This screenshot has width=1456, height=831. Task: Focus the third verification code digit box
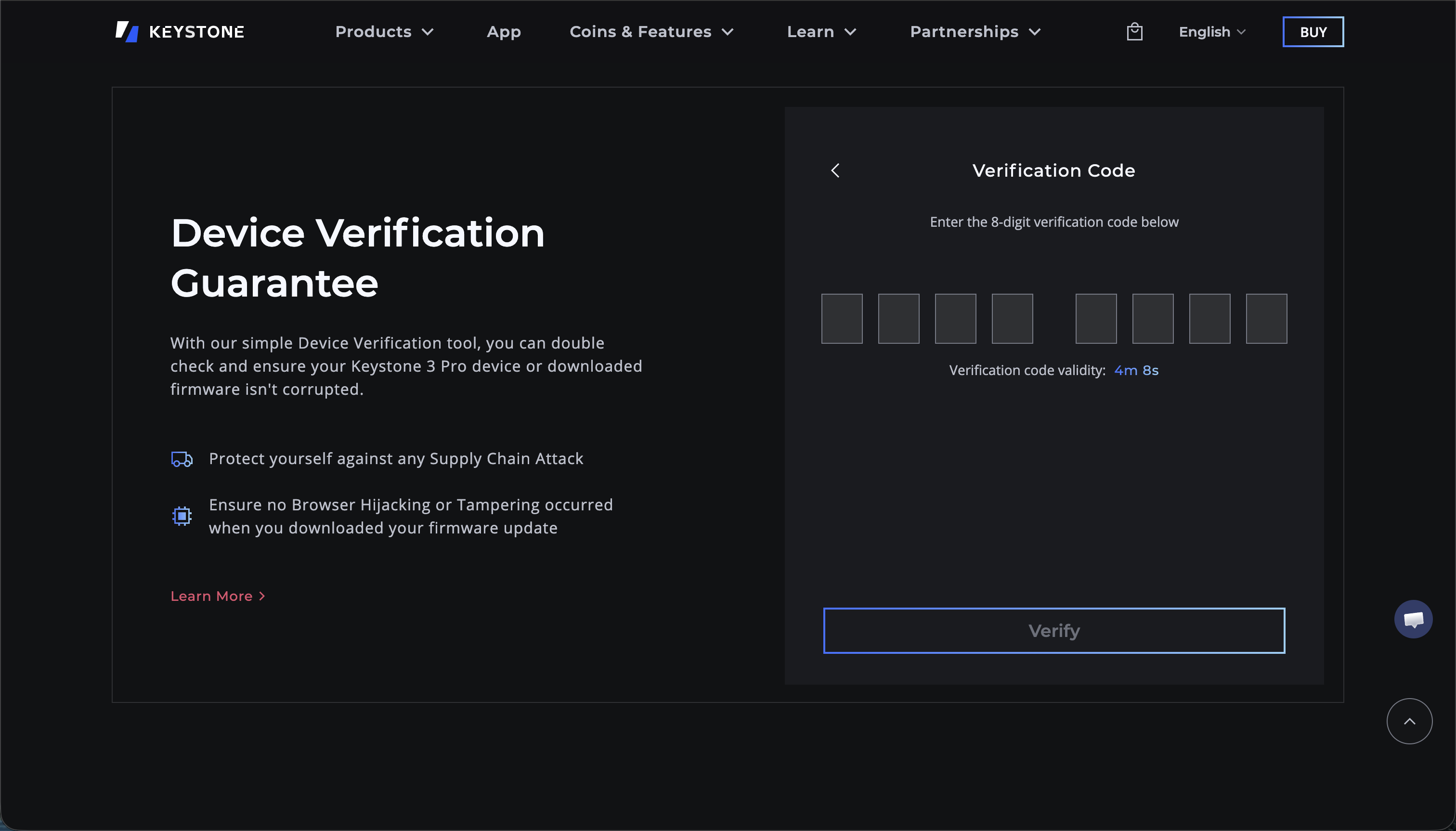[955, 318]
